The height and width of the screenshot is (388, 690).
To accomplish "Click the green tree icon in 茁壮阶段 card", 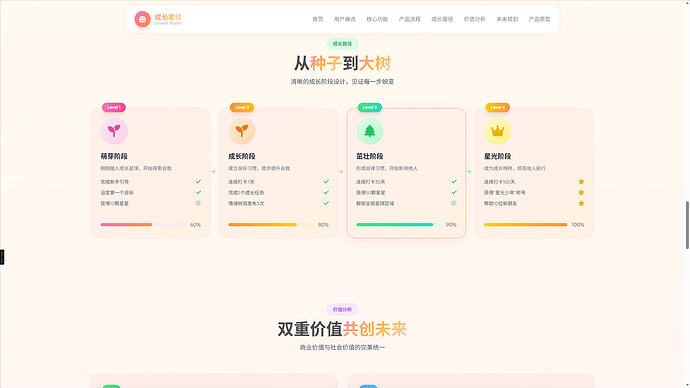I will 370,131.
